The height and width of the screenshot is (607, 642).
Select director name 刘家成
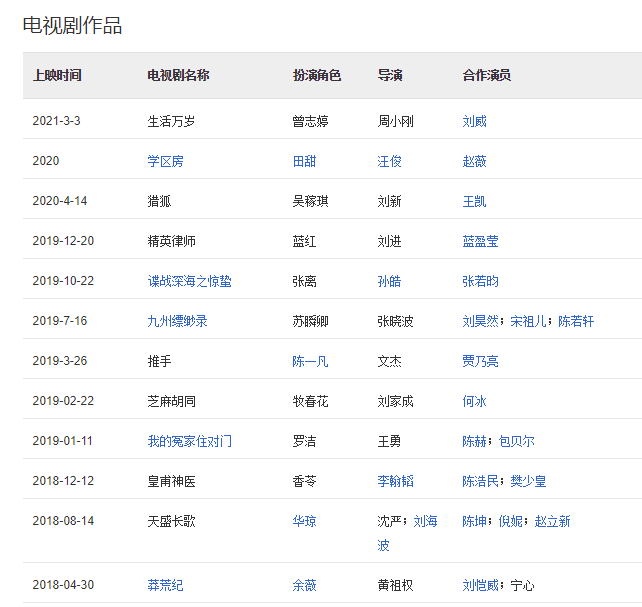pyautogui.click(x=395, y=401)
